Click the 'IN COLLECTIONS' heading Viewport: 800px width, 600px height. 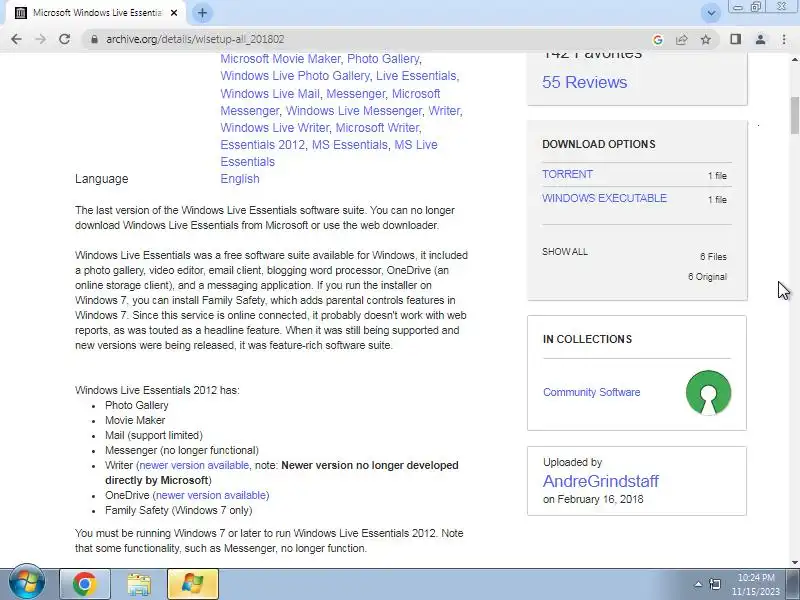click(x=587, y=339)
